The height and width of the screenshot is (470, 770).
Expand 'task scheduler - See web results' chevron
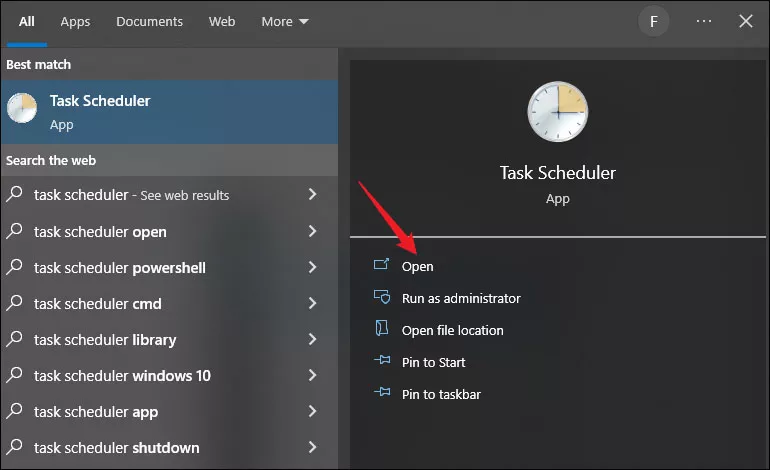(x=312, y=194)
